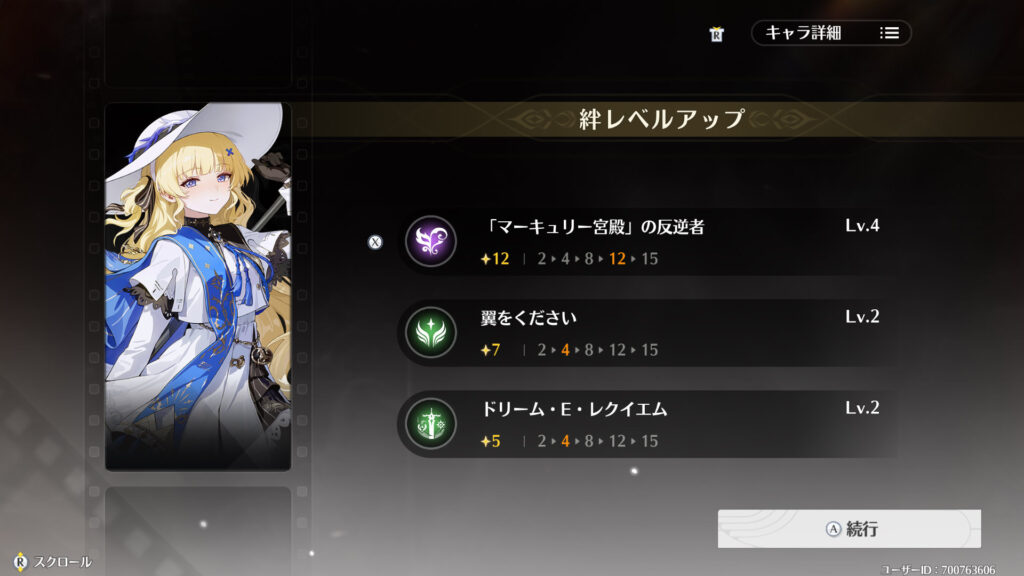Click the +7 bonus value
This screenshot has width=1024, height=576.
(x=490, y=350)
